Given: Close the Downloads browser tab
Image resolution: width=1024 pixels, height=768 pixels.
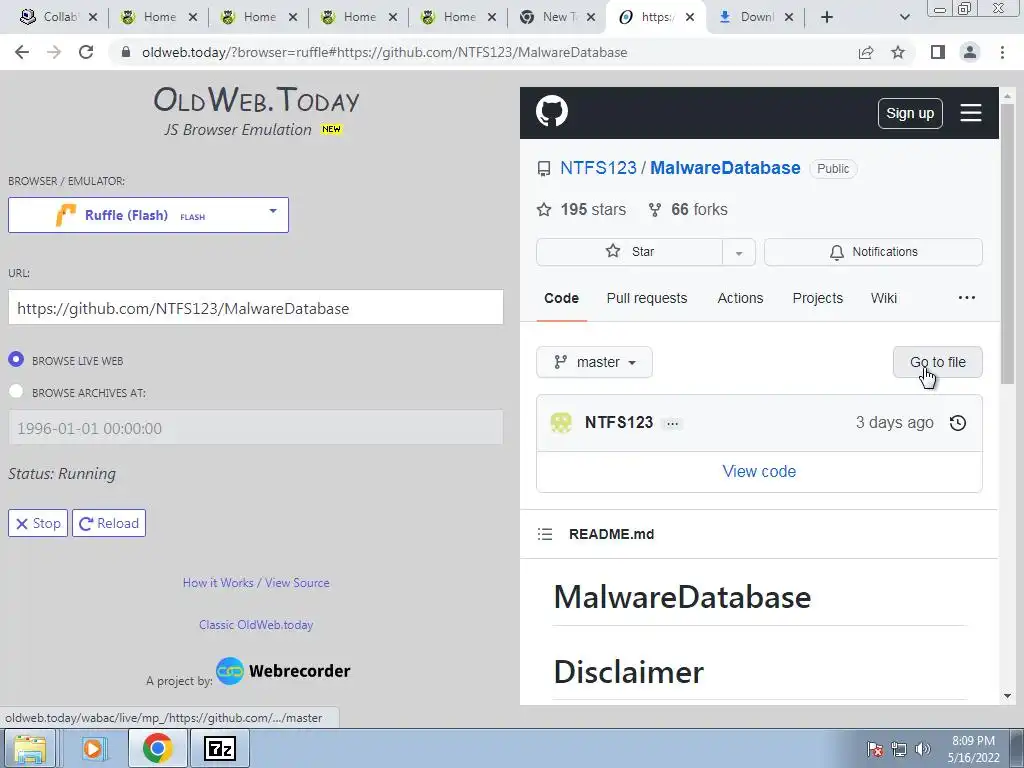Looking at the screenshot, I should pyautogui.click(x=788, y=17).
